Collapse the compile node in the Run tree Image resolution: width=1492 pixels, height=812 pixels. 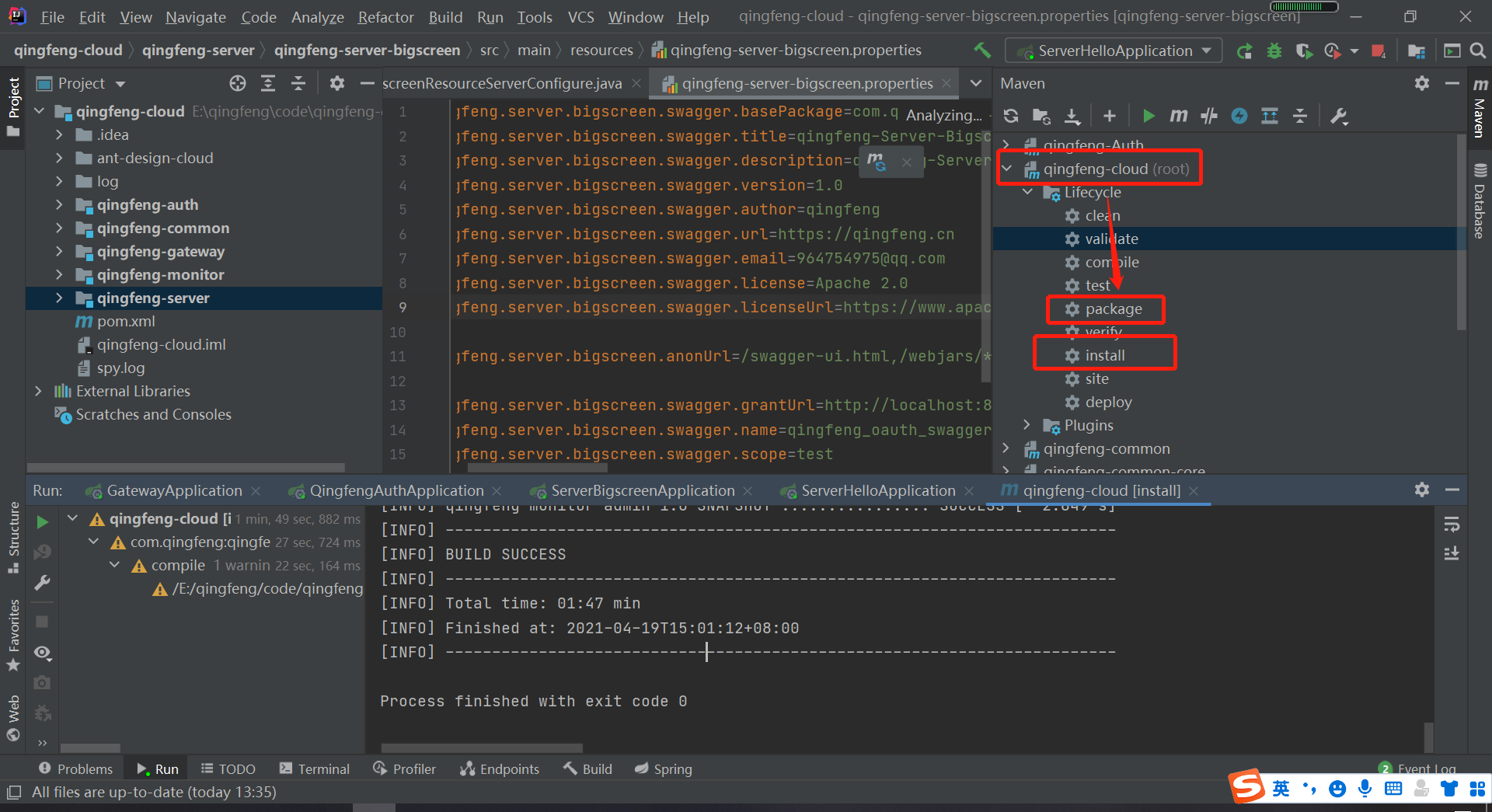coord(115,565)
